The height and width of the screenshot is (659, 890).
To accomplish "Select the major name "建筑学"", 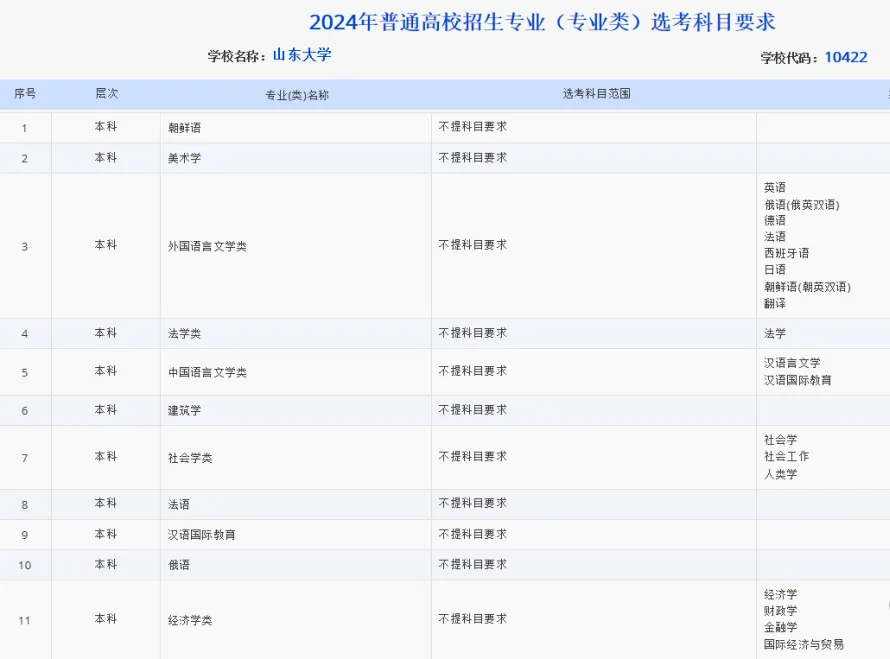I will click(x=184, y=410).
